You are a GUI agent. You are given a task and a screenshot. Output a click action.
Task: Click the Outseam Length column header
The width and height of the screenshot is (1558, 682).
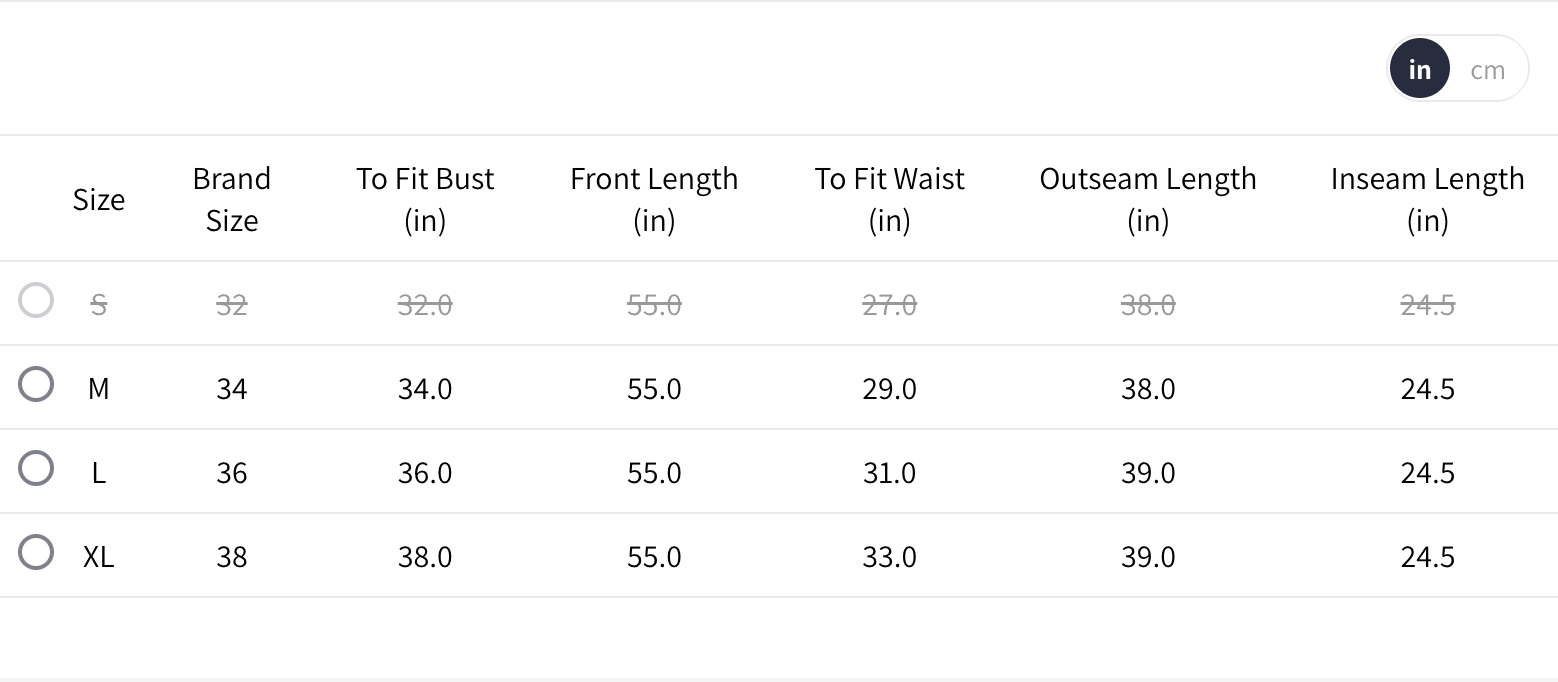[x=1148, y=199]
